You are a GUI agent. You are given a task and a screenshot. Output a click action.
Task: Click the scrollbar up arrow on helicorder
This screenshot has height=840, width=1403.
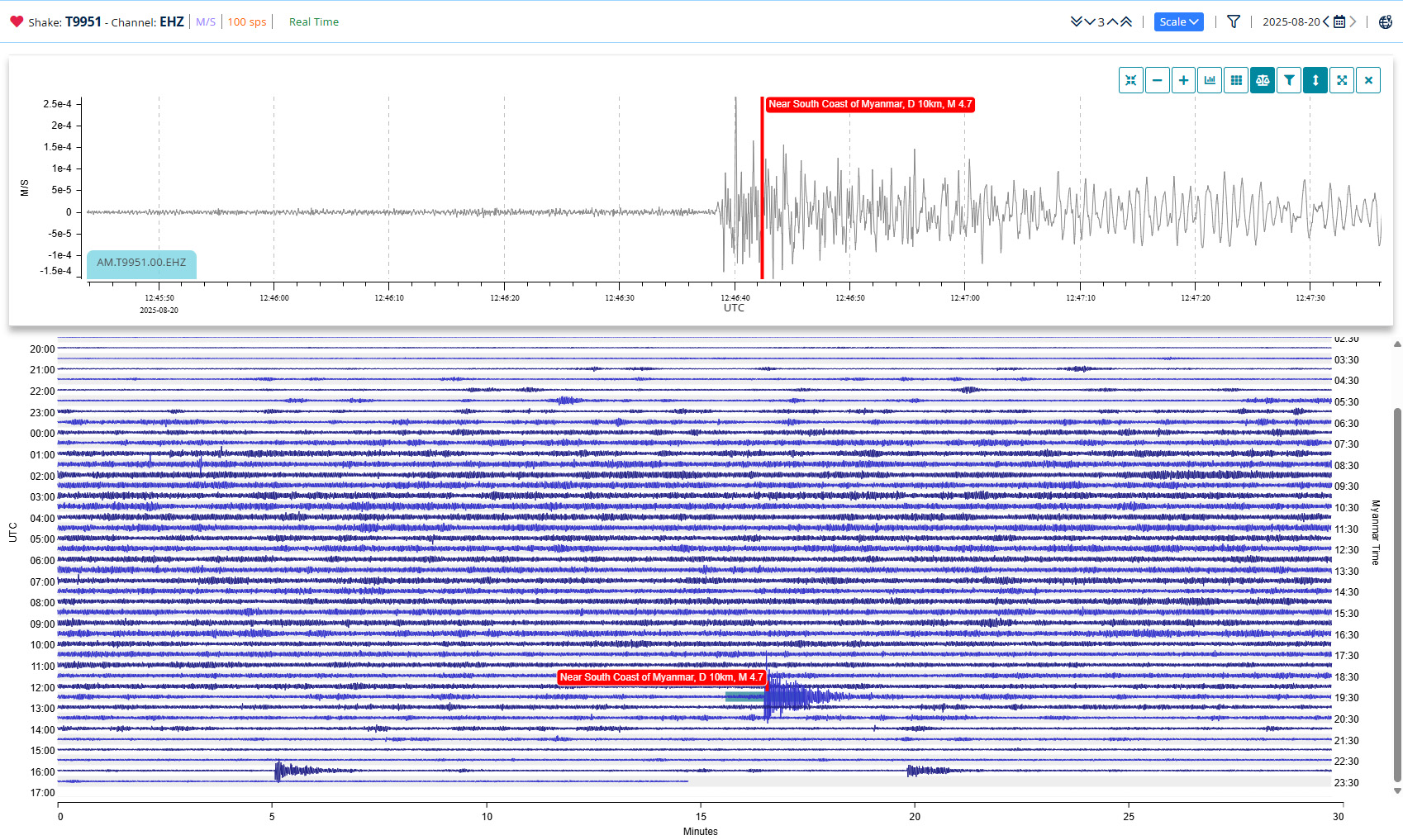tap(1397, 344)
